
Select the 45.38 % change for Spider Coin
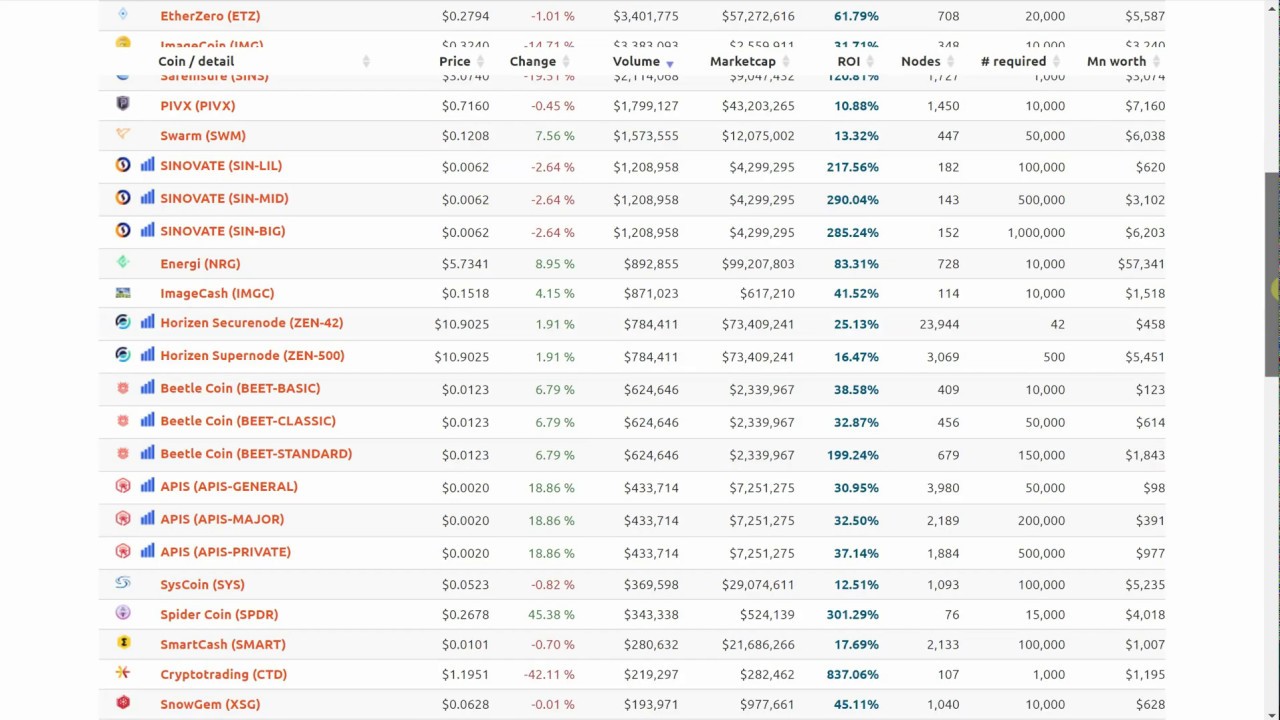coord(551,614)
